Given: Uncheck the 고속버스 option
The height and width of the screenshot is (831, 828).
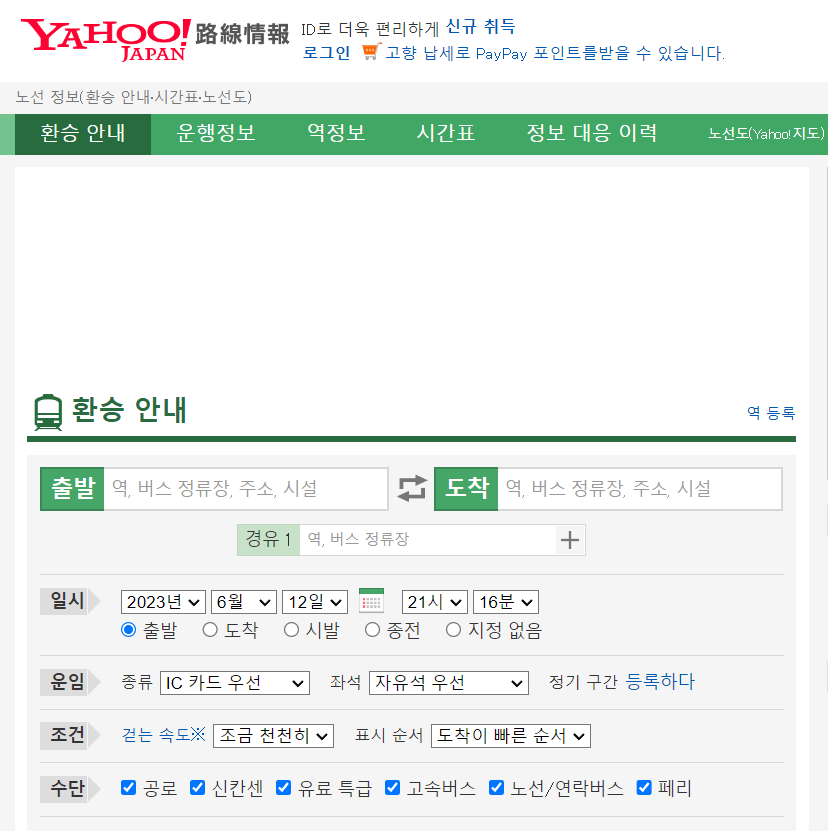Looking at the screenshot, I should click(x=392, y=788).
